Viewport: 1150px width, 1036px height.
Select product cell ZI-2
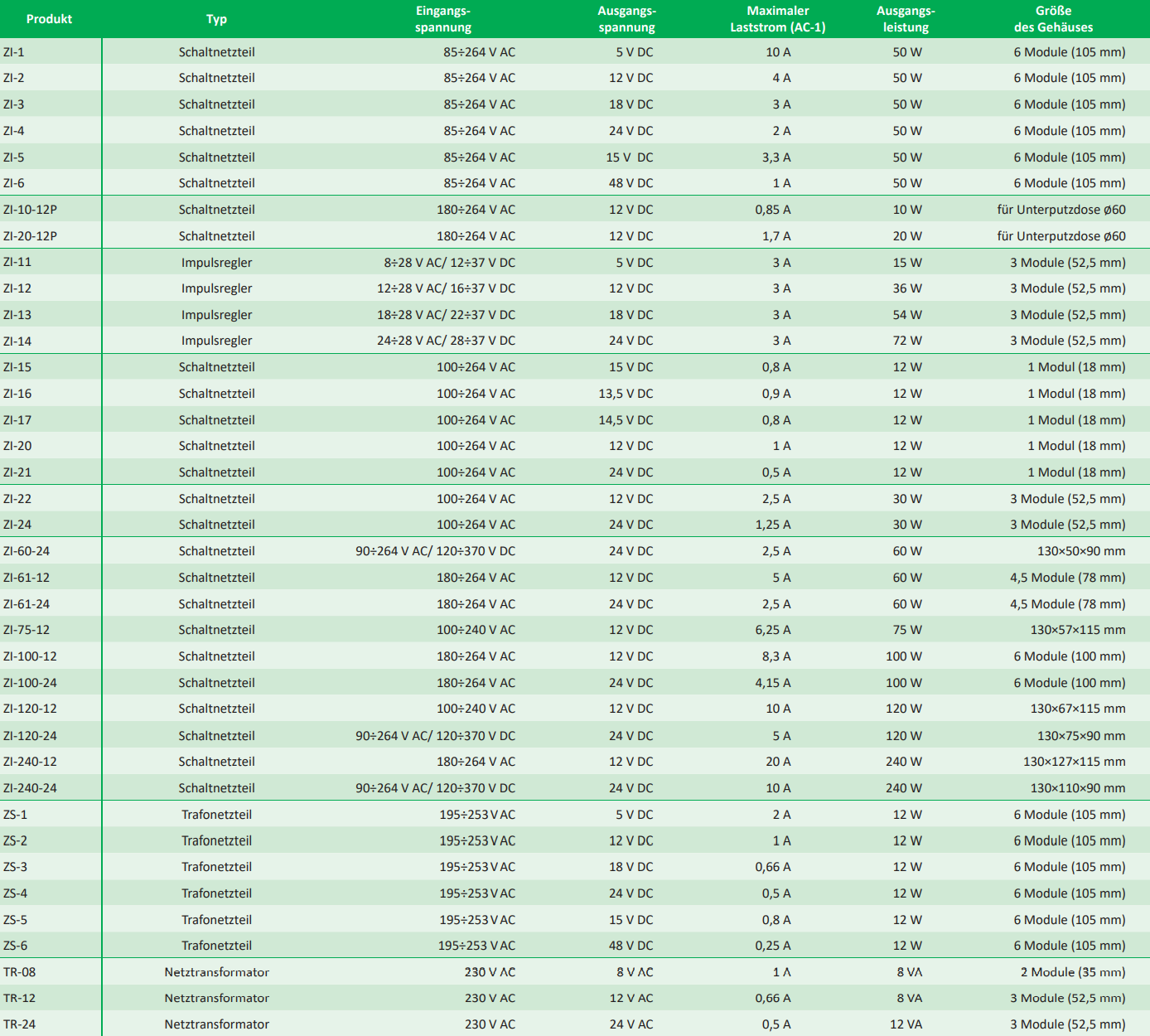(x=14, y=78)
